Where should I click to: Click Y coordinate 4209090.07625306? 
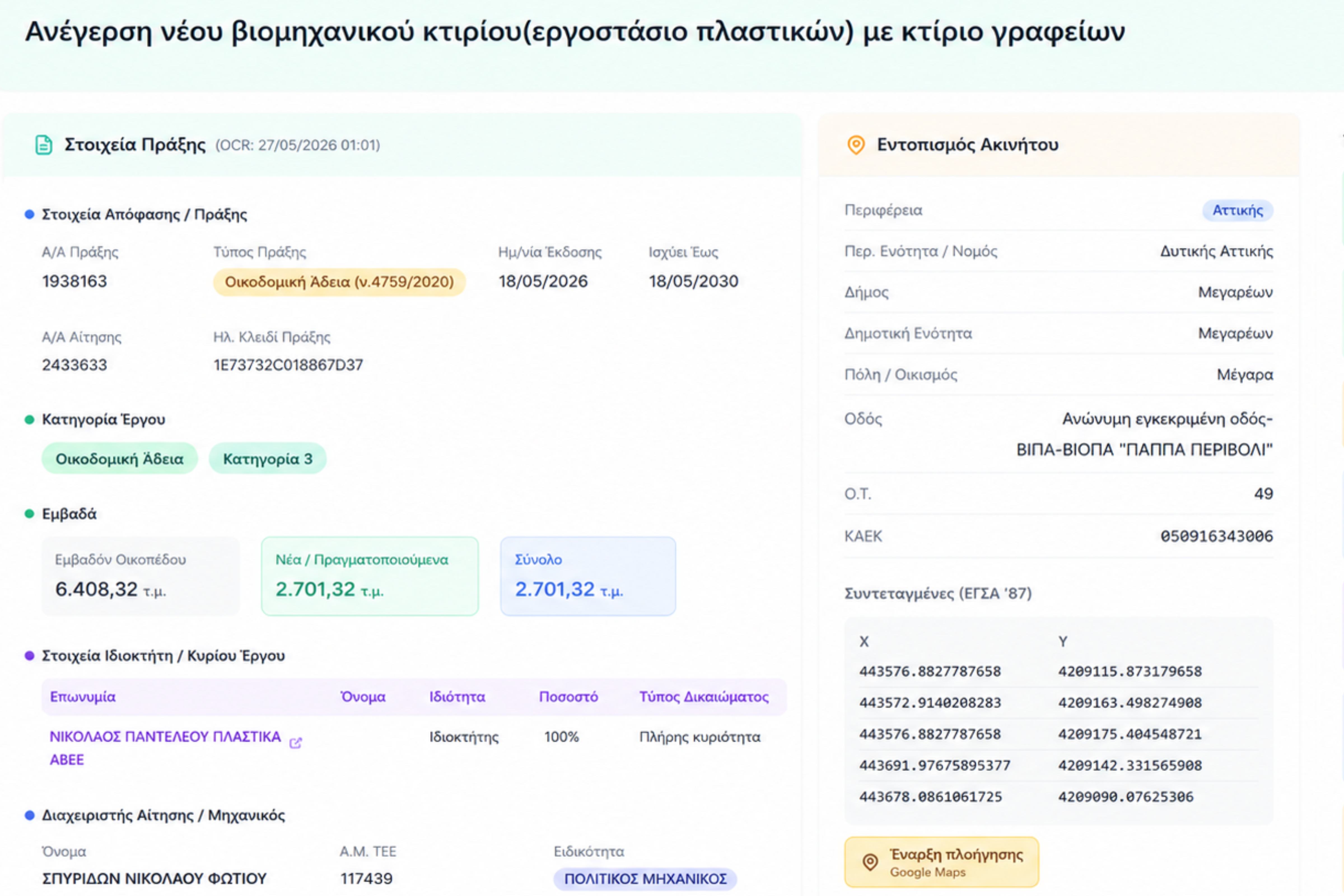tap(1126, 797)
